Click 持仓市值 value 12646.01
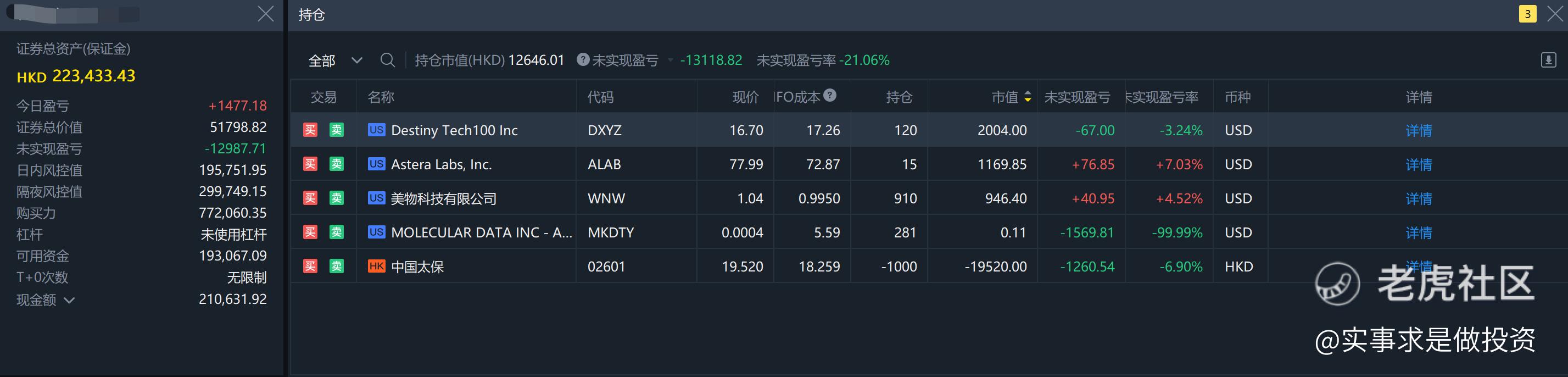The image size is (1568, 377). pos(536,60)
